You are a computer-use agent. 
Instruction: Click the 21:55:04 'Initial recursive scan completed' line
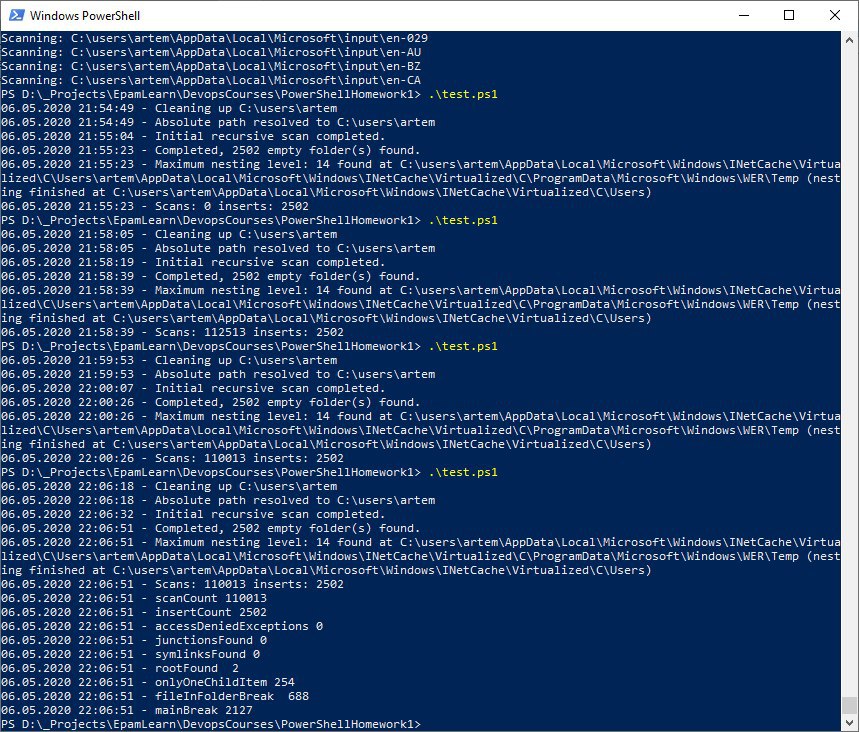tap(193, 136)
